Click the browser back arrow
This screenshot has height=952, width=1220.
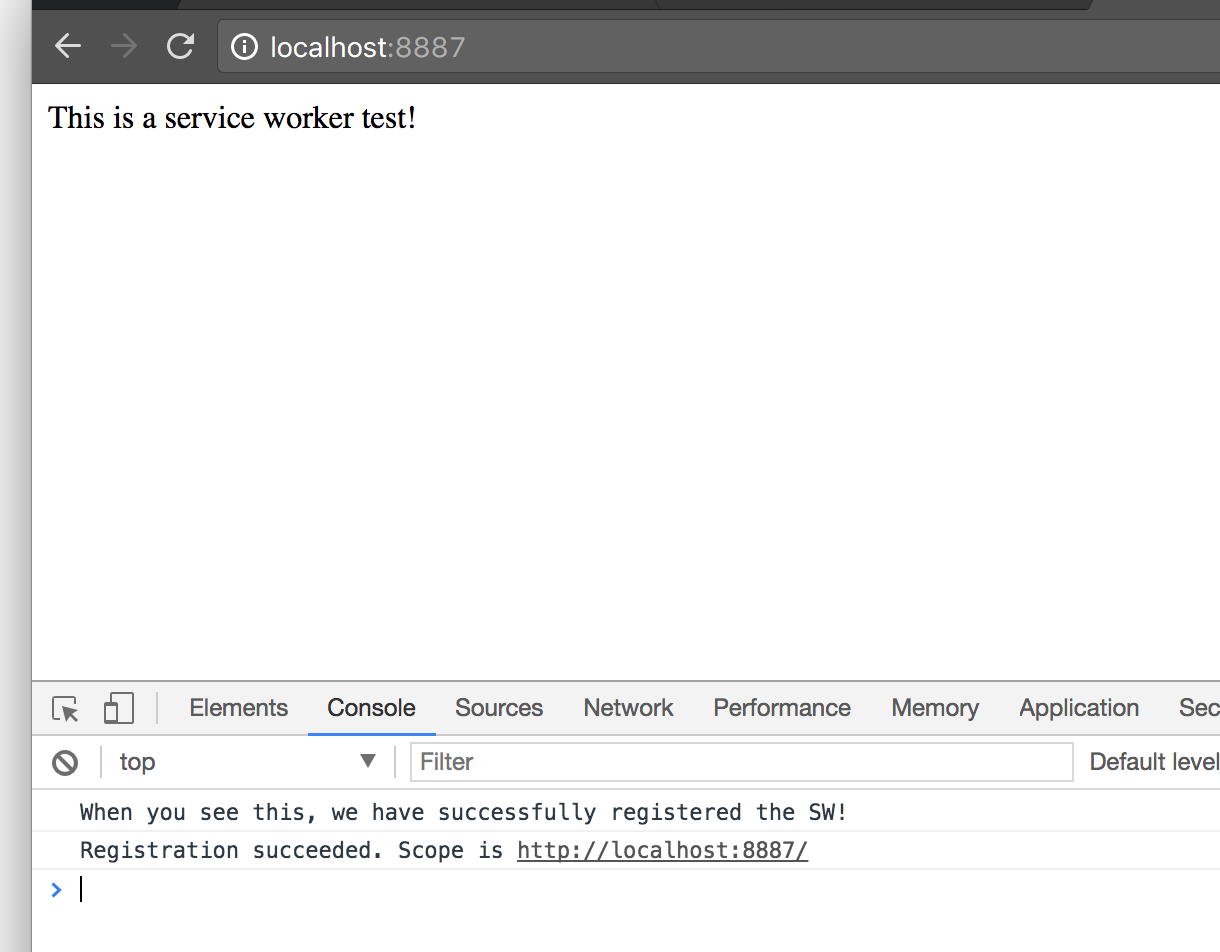pyautogui.click(x=68, y=46)
